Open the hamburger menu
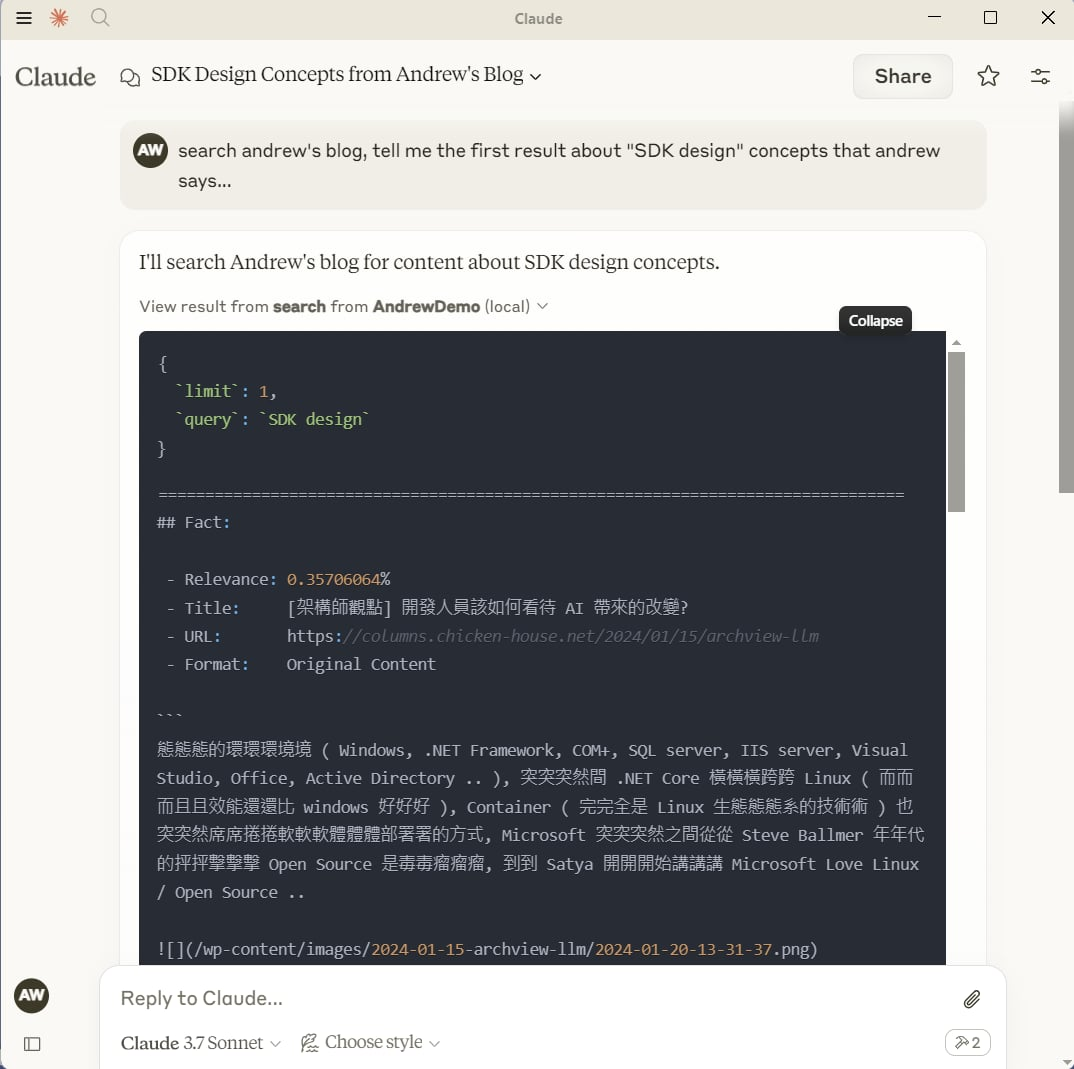 [x=24, y=17]
